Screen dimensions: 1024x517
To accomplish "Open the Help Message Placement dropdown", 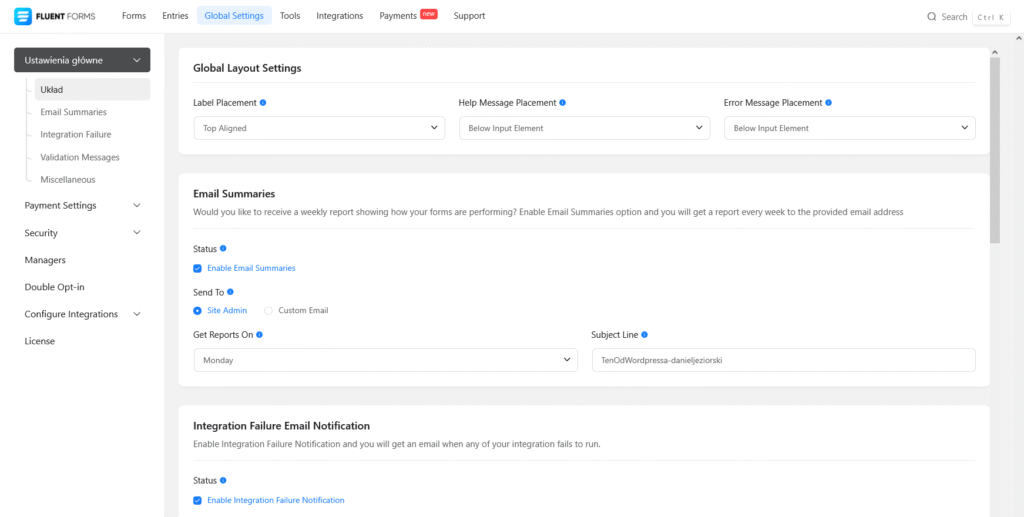I will pyautogui.click(x=584, y=128).
